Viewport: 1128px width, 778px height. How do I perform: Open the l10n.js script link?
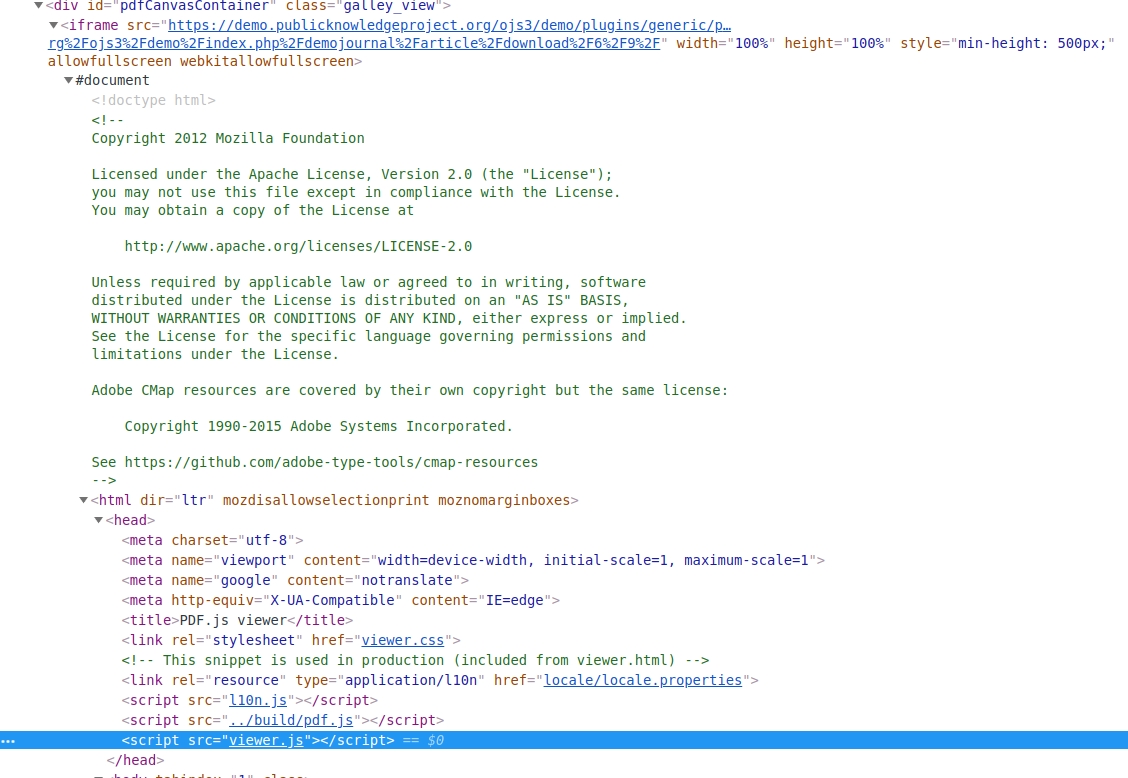pos(257,700)
